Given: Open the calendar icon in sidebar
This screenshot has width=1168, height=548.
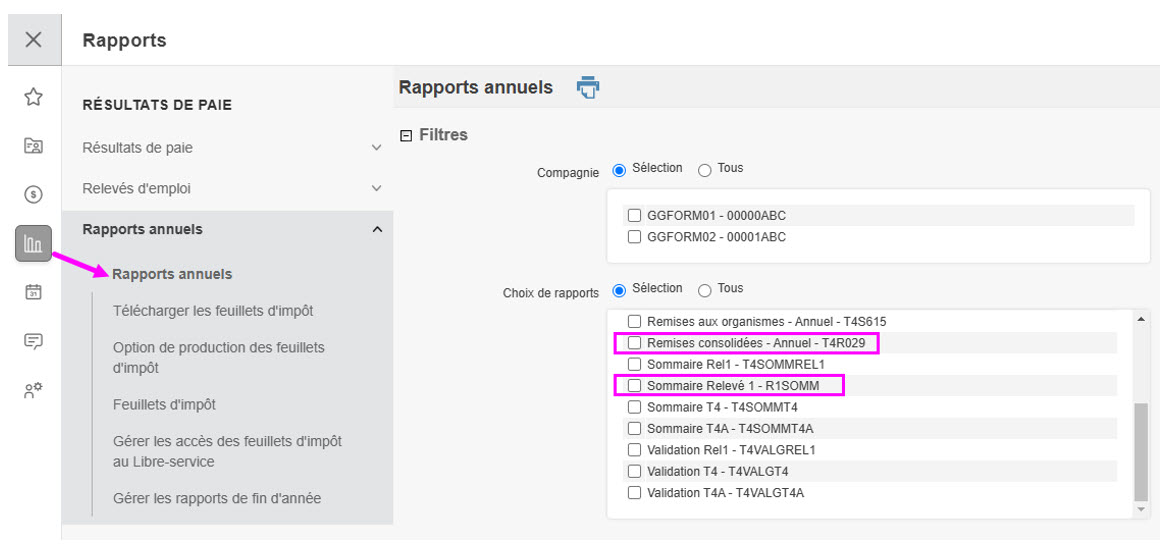Looking at the screenshot, I should click(33, 292).
